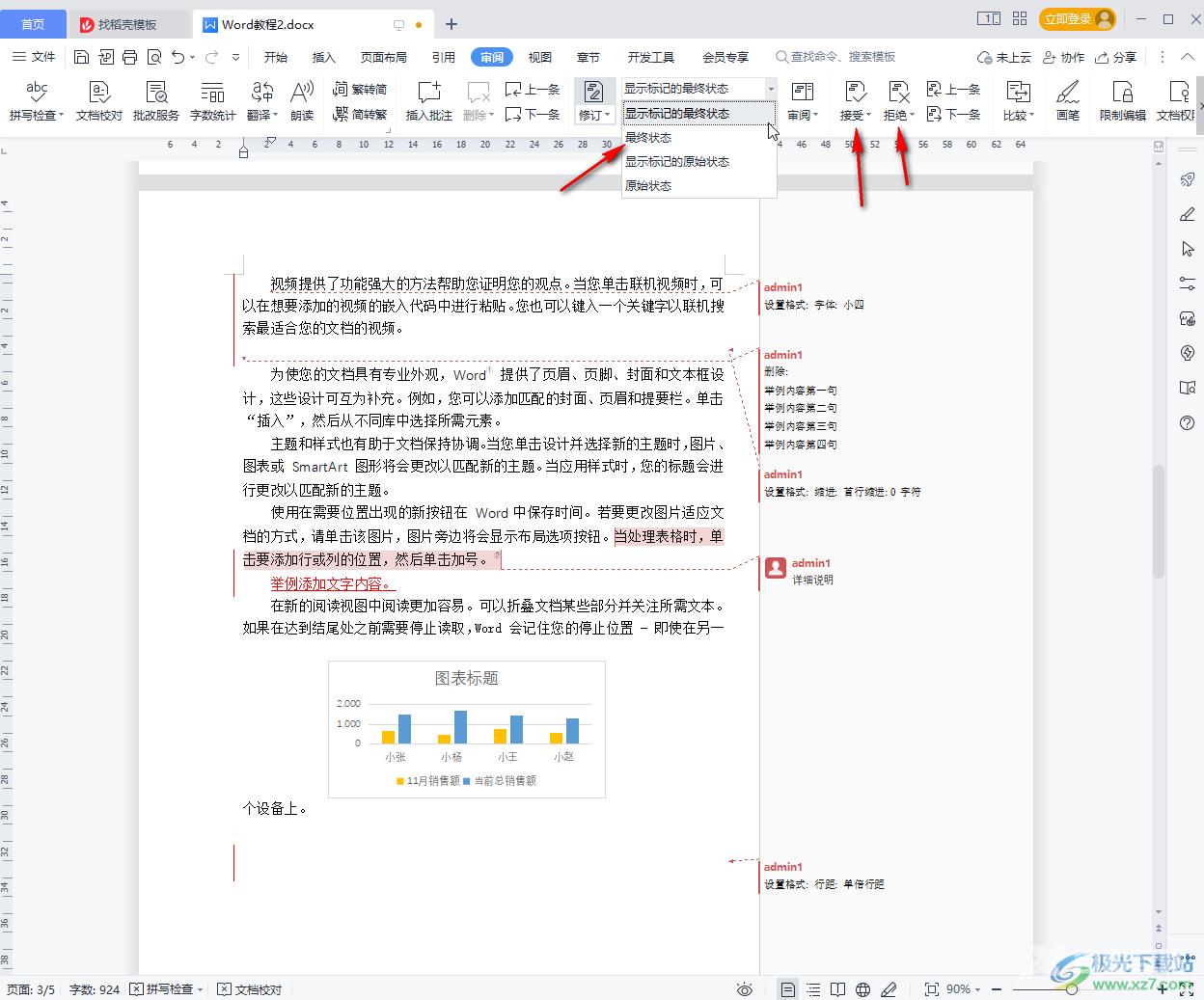Click the 拒绝 reject change icon
The image size is (1204, 1000).
pos(898,92)
